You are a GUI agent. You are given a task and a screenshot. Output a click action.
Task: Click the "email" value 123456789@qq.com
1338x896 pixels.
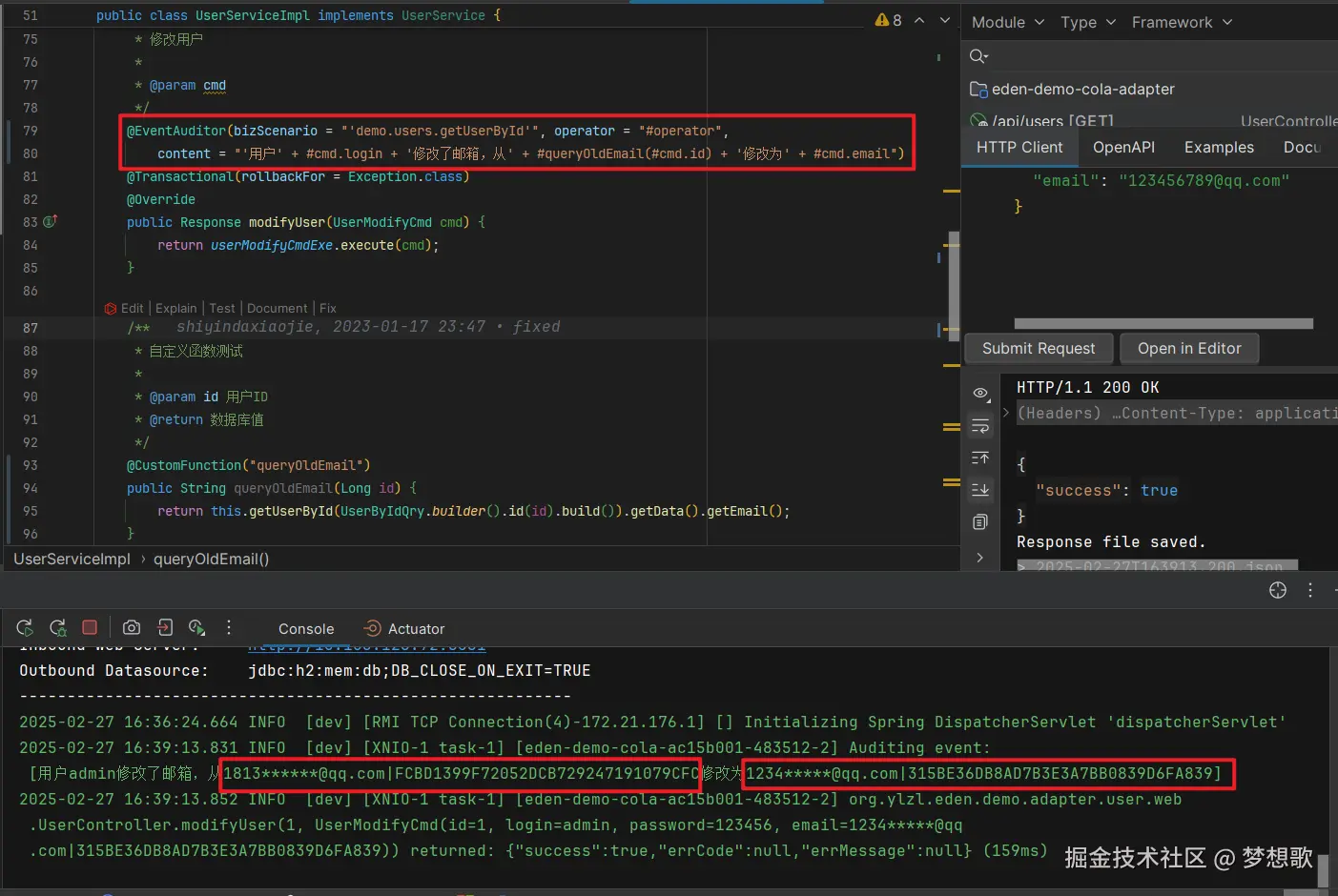[1204, 180]
